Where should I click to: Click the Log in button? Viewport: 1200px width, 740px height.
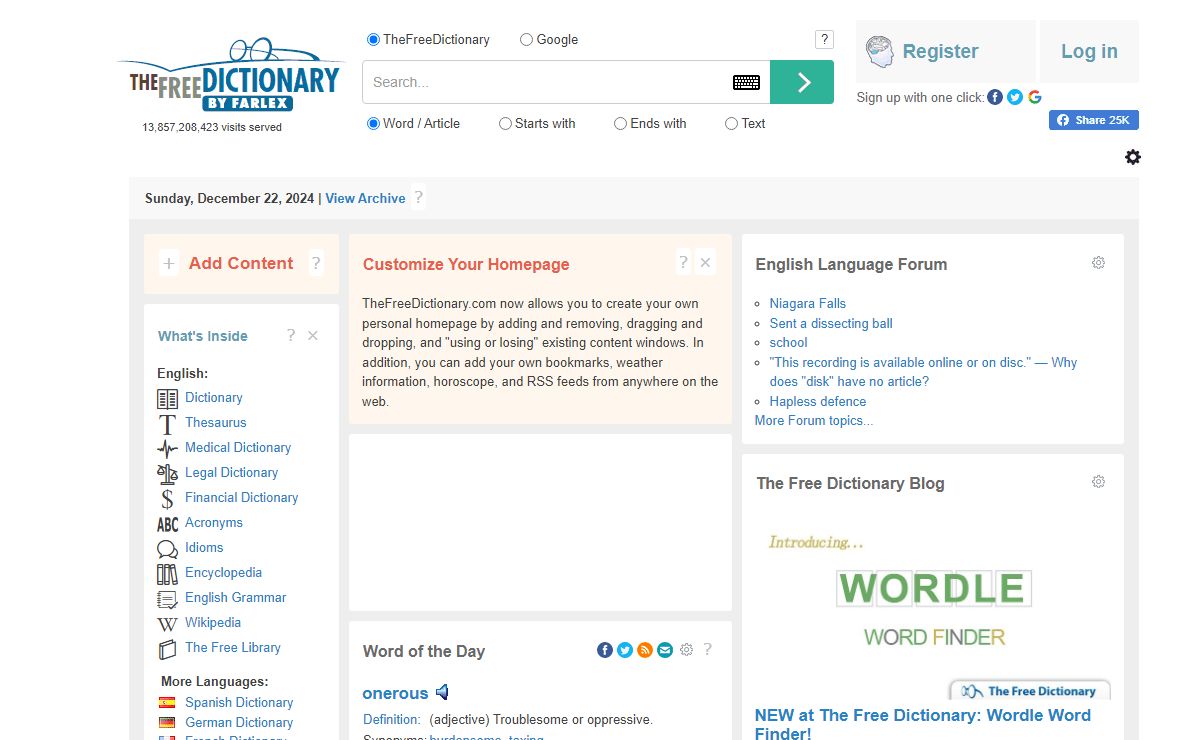tap(1089, 51)
